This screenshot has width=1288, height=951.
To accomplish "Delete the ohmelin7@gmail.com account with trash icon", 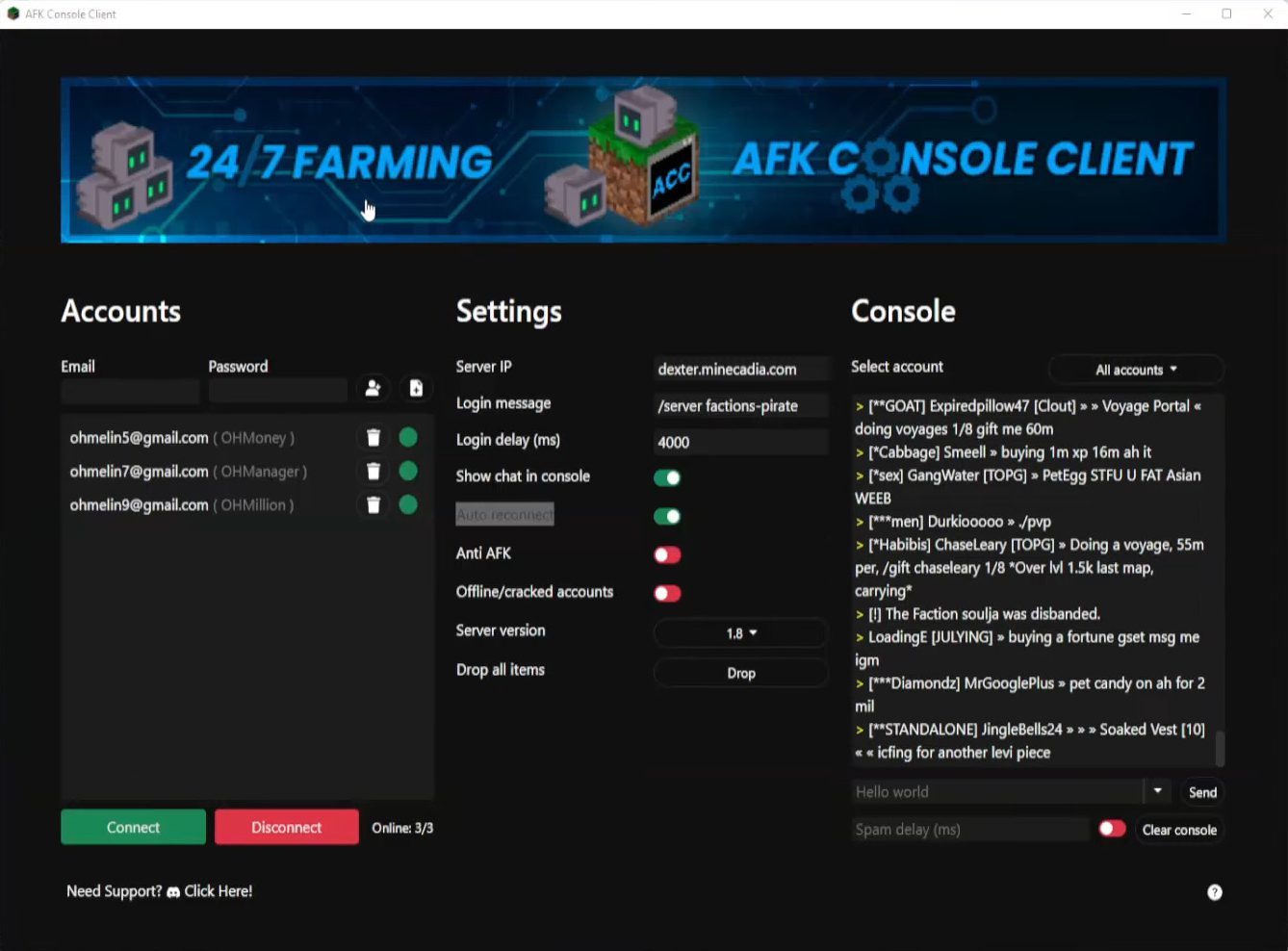I will click(374, 472).
